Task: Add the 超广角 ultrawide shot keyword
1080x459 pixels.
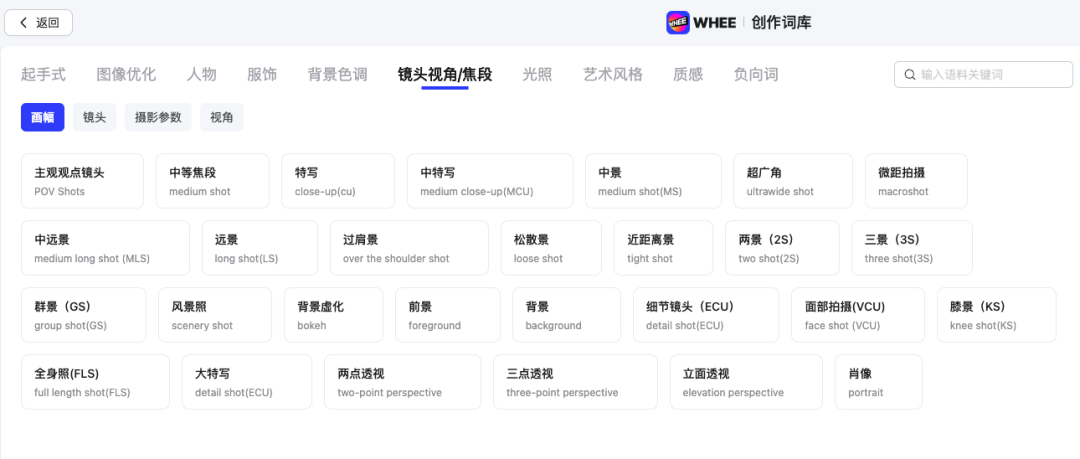Action: [792, 181]
